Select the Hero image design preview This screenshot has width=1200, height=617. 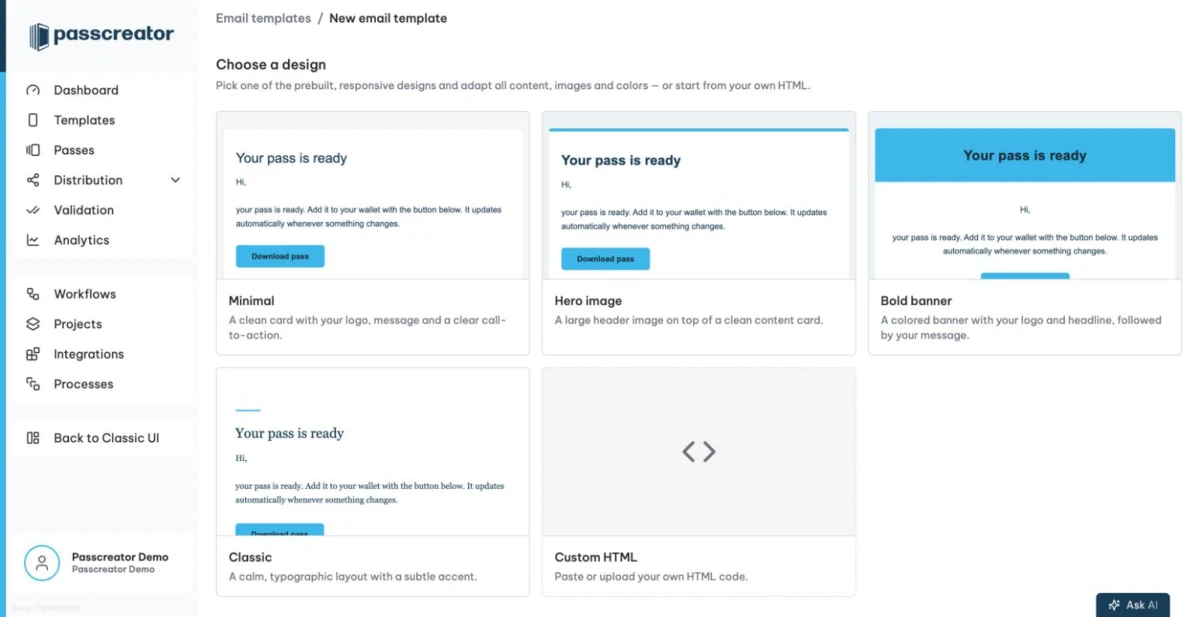pos(699,195)
